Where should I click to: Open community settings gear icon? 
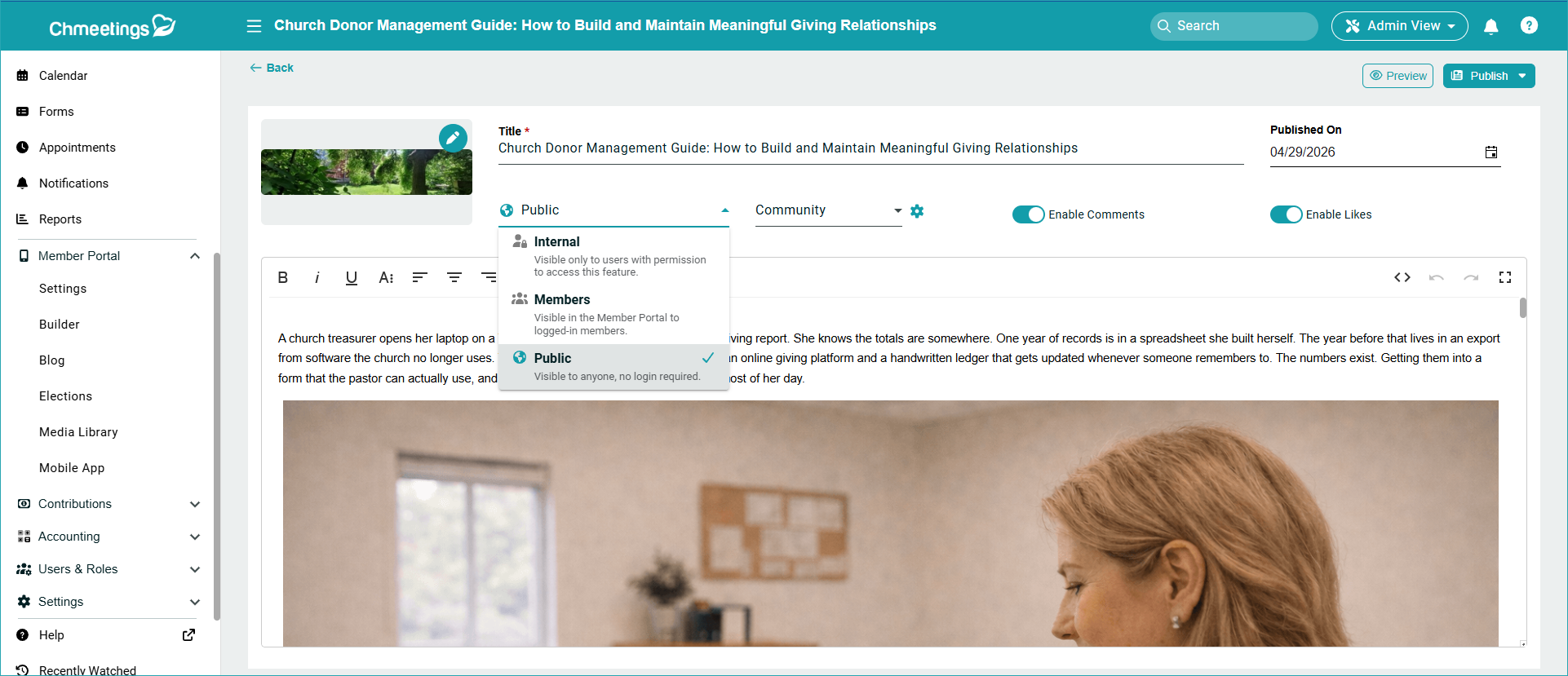(917, 211)
